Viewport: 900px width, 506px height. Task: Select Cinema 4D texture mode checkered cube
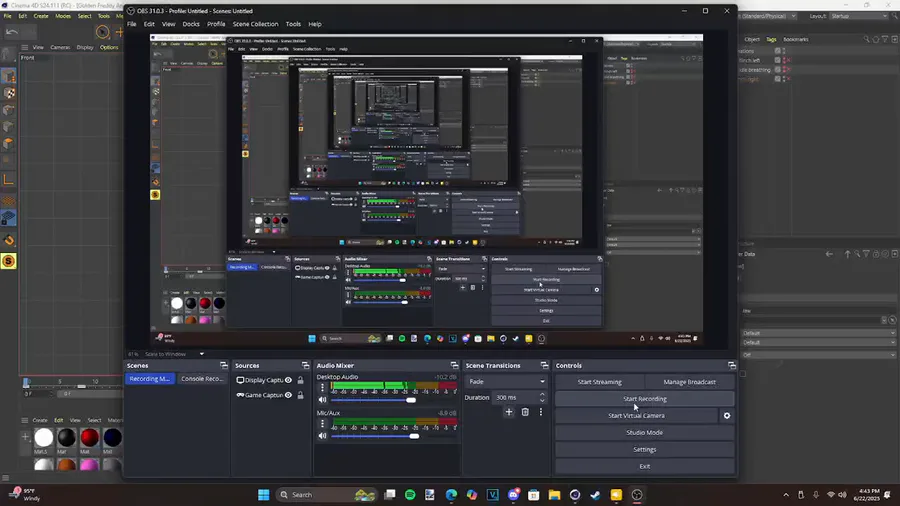[x=9, y=93]
